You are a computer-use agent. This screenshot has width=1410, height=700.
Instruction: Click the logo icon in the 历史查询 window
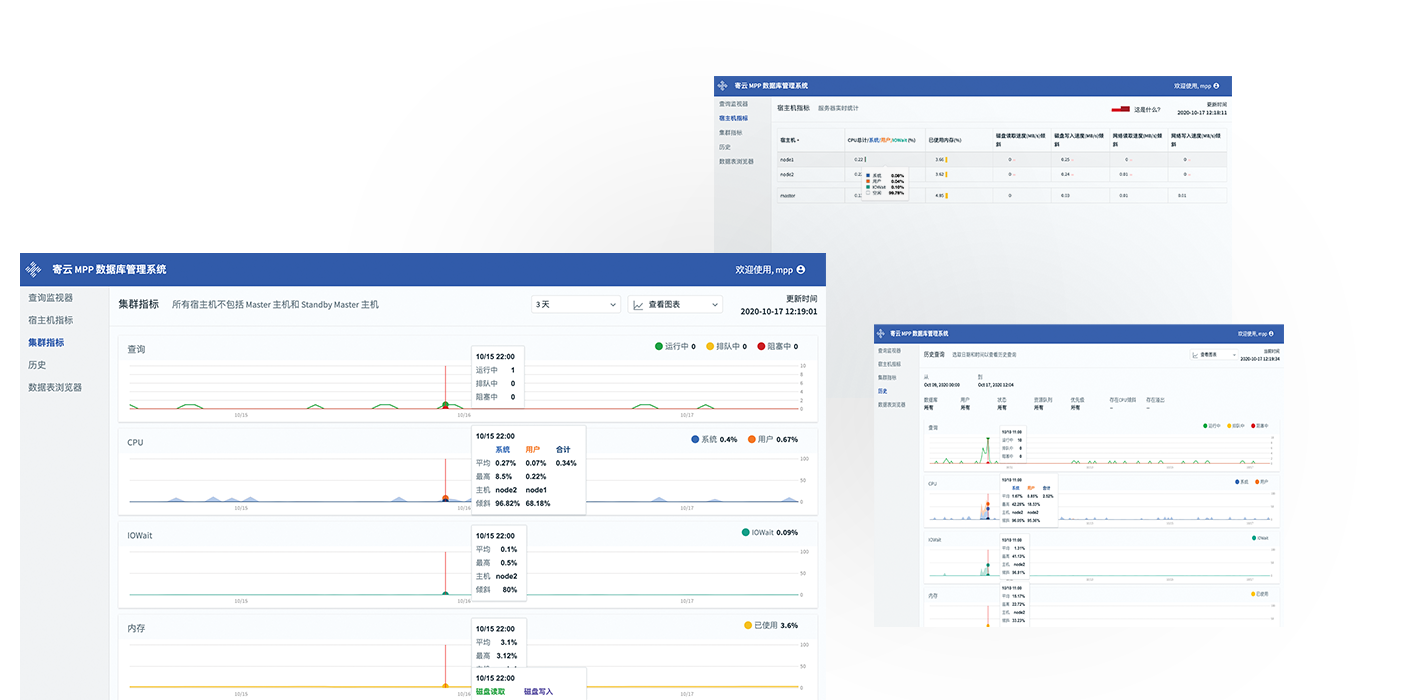point(881,333)
